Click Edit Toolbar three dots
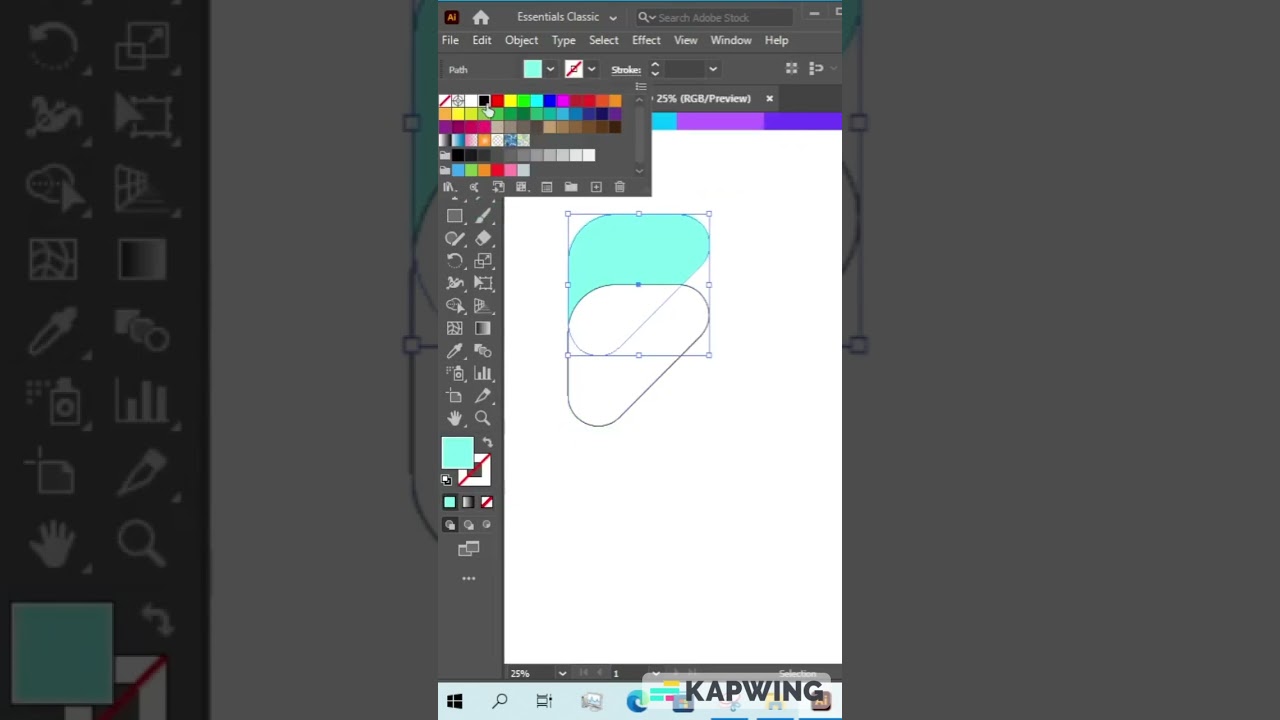 [468, 578]
